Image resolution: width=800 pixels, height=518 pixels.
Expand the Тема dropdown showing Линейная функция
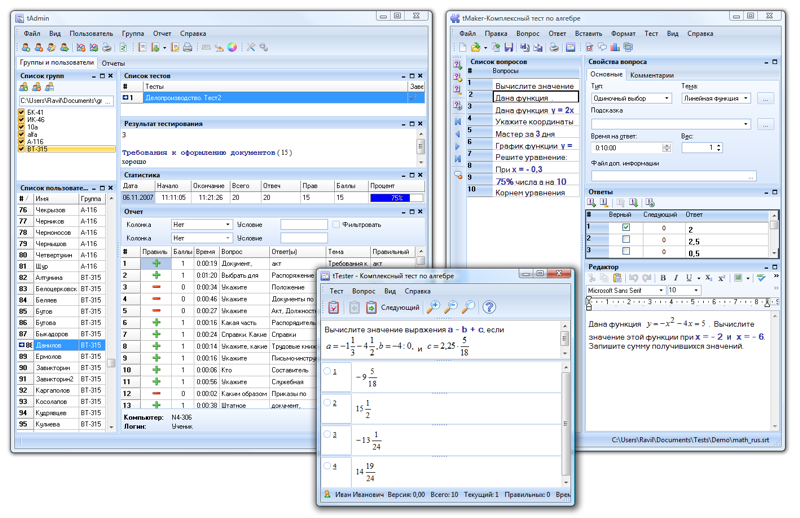716,99
